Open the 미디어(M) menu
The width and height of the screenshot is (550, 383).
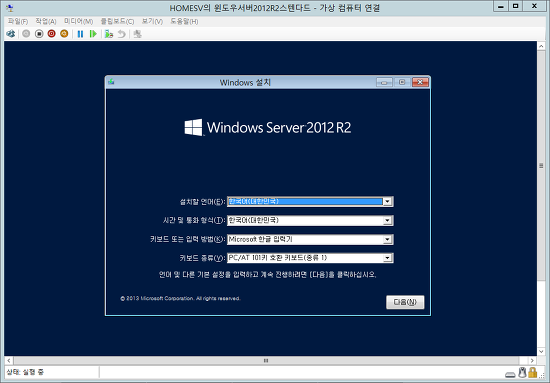coord(79,21)
